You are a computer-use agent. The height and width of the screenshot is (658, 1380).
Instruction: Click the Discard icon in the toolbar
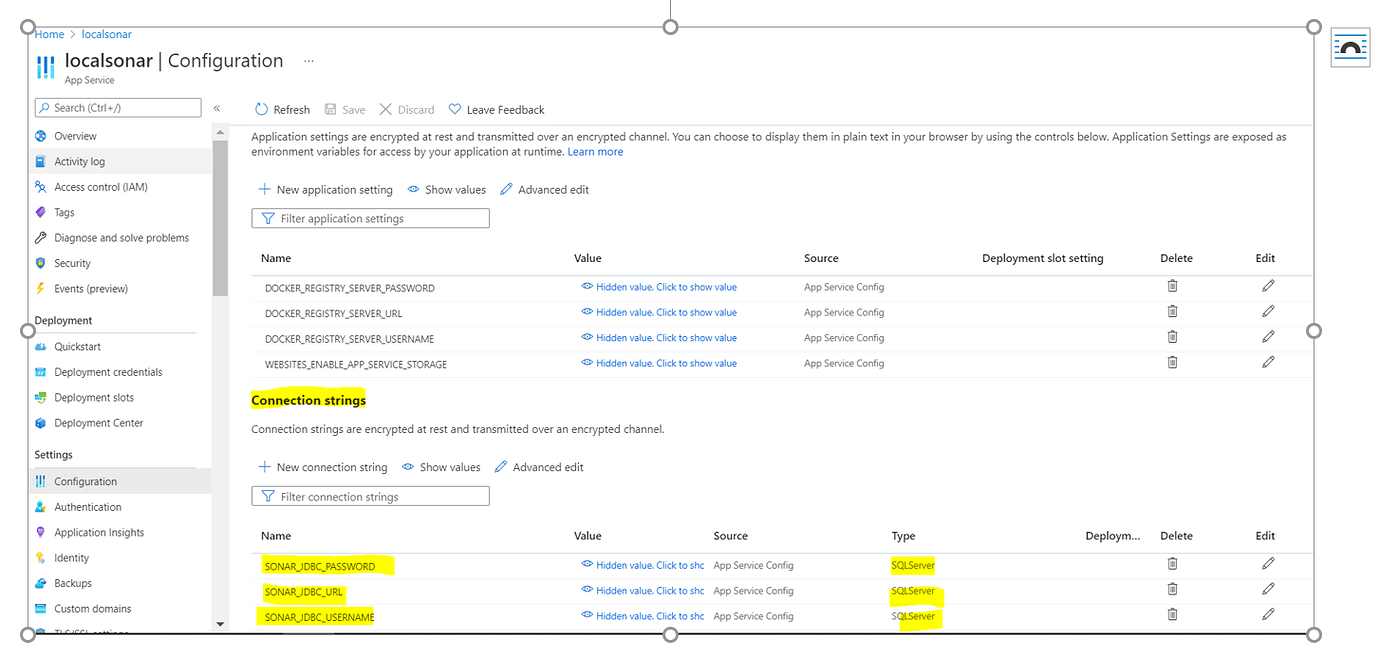tap(386, 109)
